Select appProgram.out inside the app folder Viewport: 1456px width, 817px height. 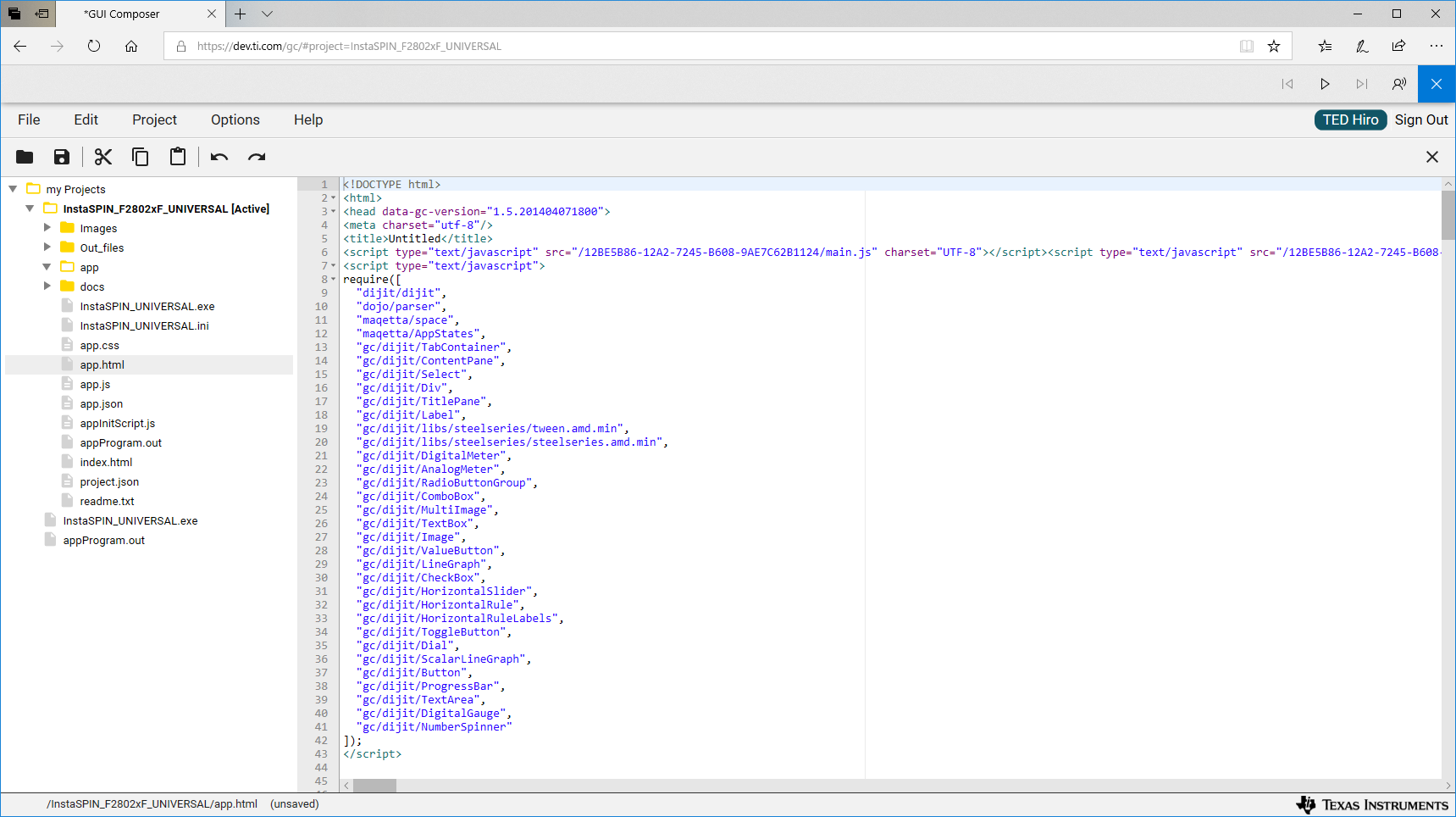(120, 442)
